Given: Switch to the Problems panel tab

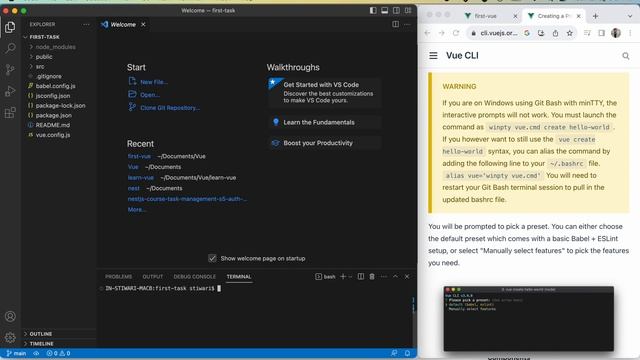Looking at the screenshot, I should (x=118, y=277).
